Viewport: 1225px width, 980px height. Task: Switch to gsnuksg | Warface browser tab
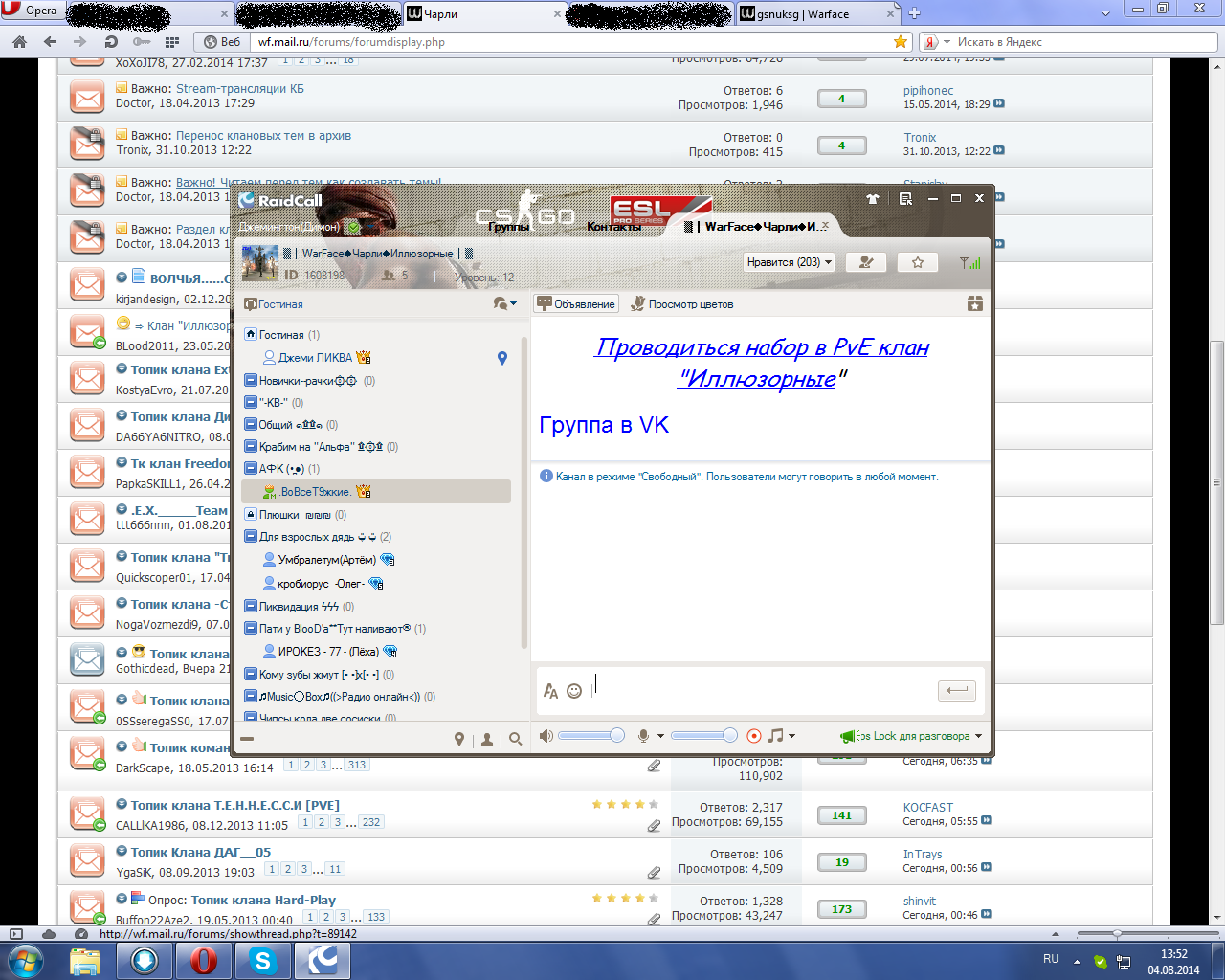click(x=817, y=13)
